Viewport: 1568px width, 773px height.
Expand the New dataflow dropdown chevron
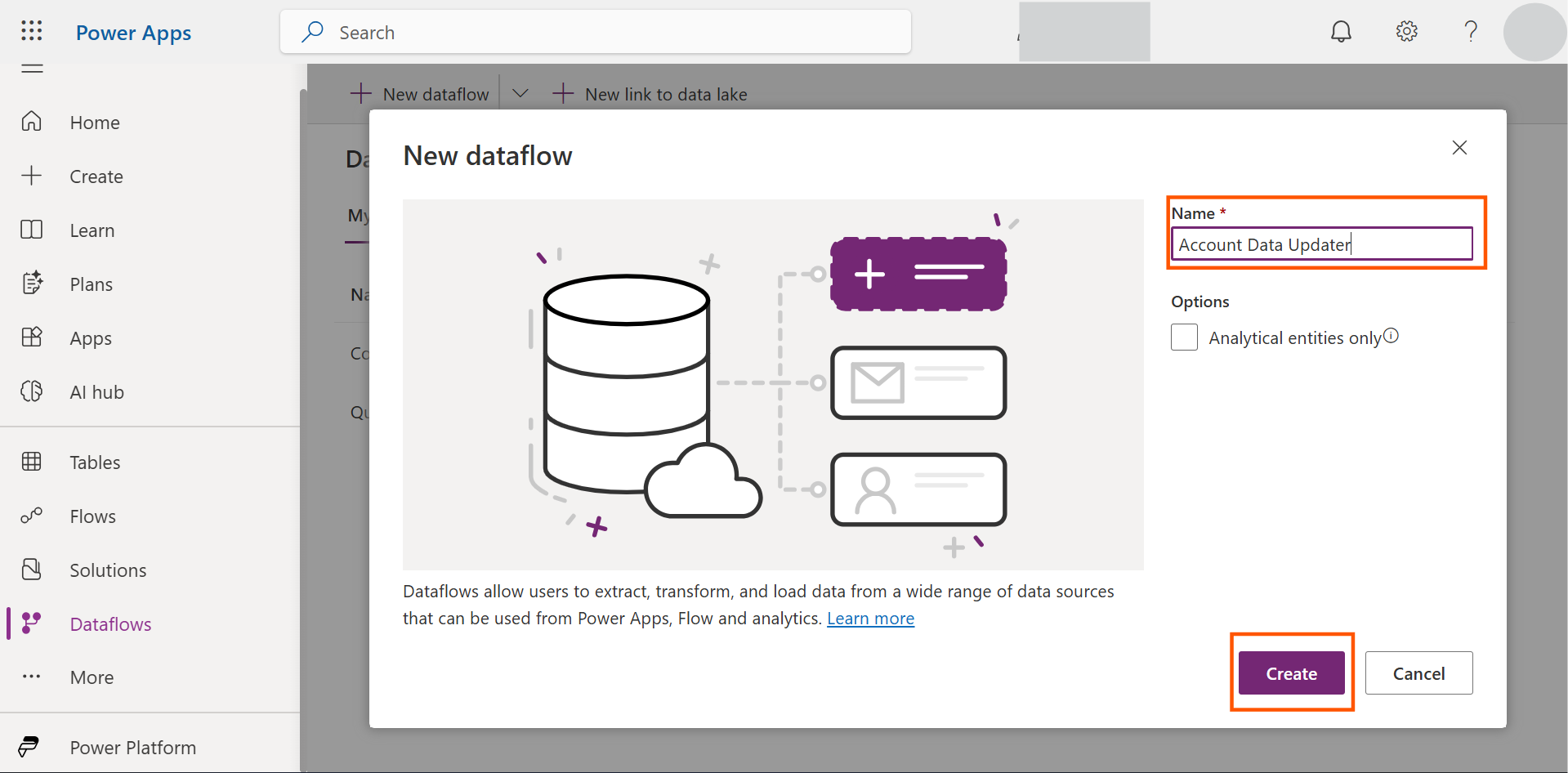520,94
